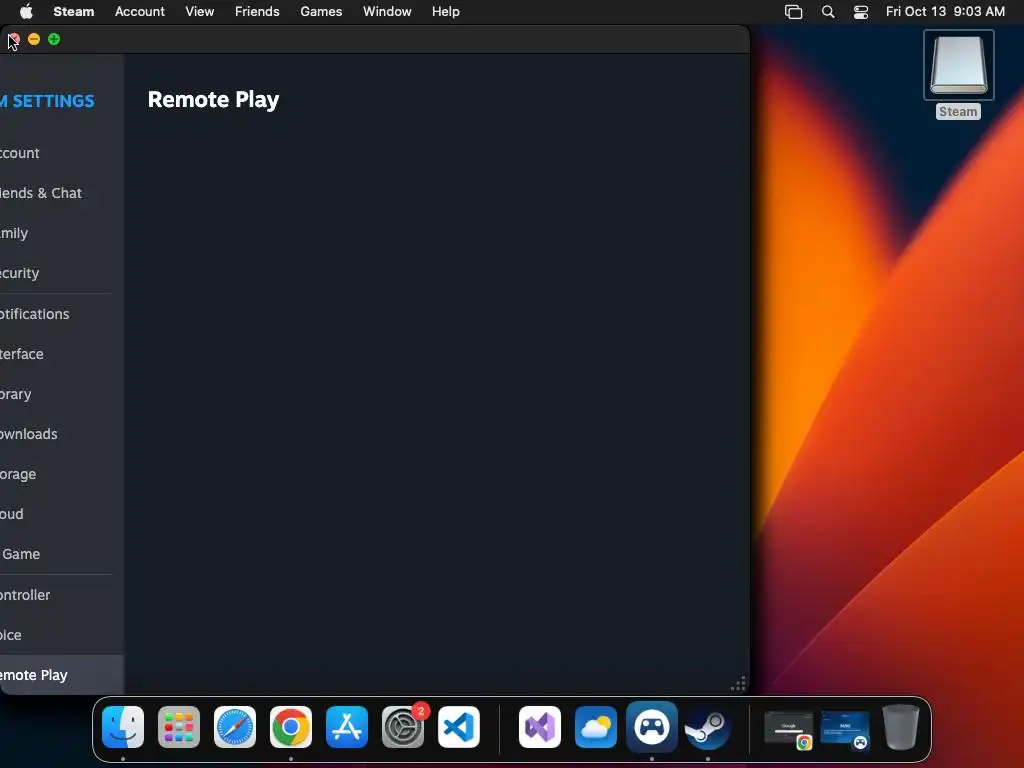Open Finder from the dock
Viewport: 1024px width, 768px height.
coord(123,727)
